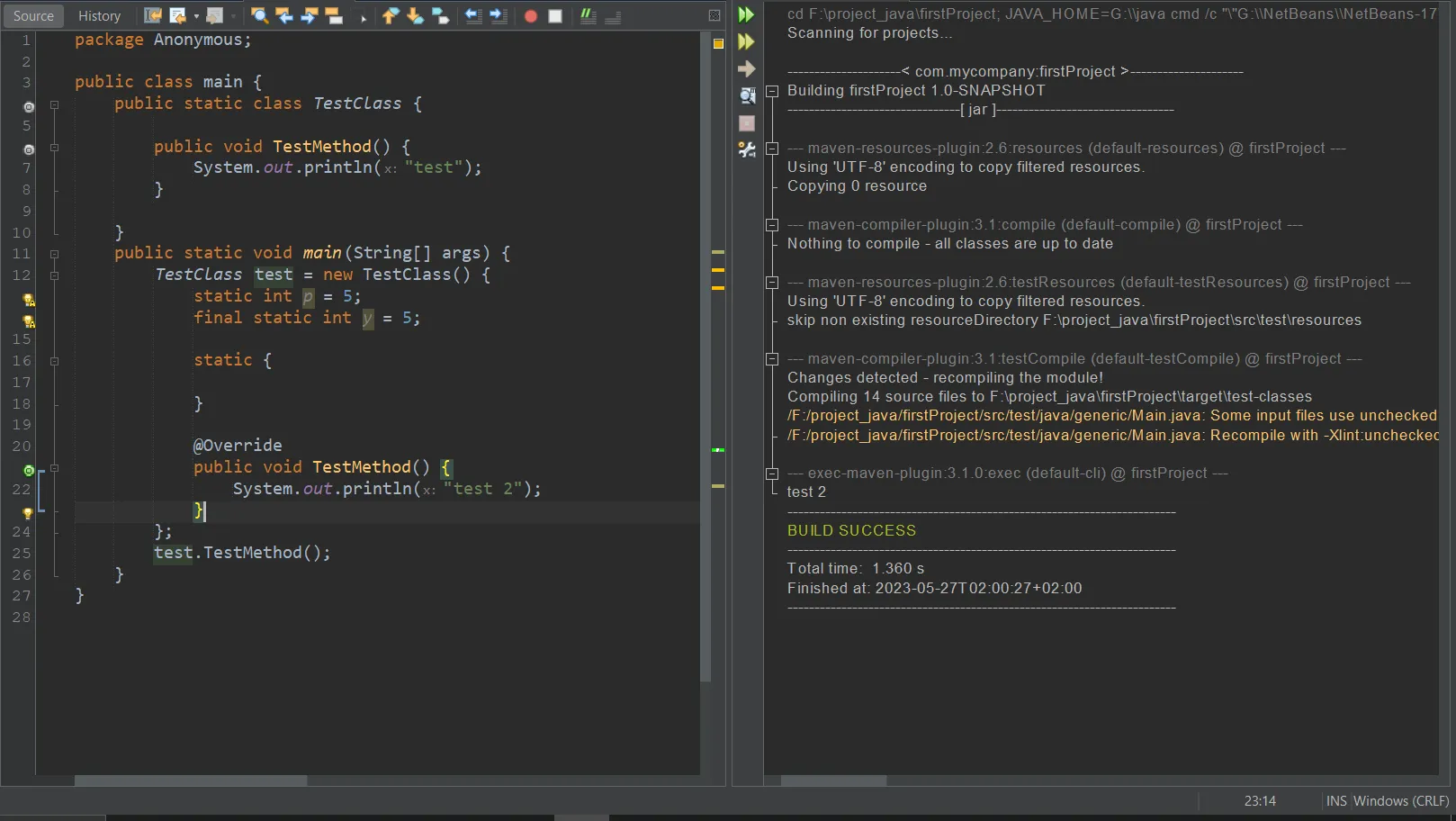The width and height of the screenshot is (1456, 821).
Task: Click the green Comment lines icon
Action: pyautogui.click(x=588, y=16)
